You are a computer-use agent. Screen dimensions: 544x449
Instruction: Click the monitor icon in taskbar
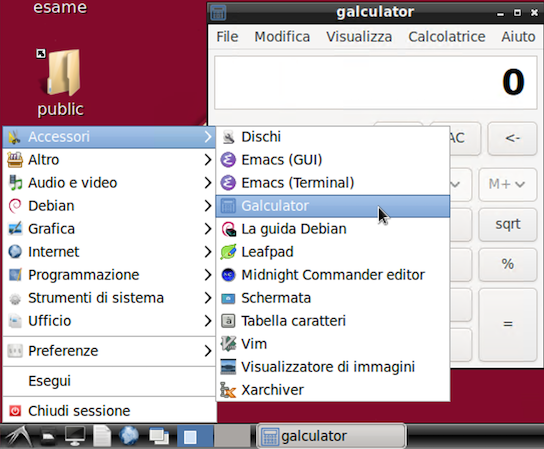(x=75, y=436)
